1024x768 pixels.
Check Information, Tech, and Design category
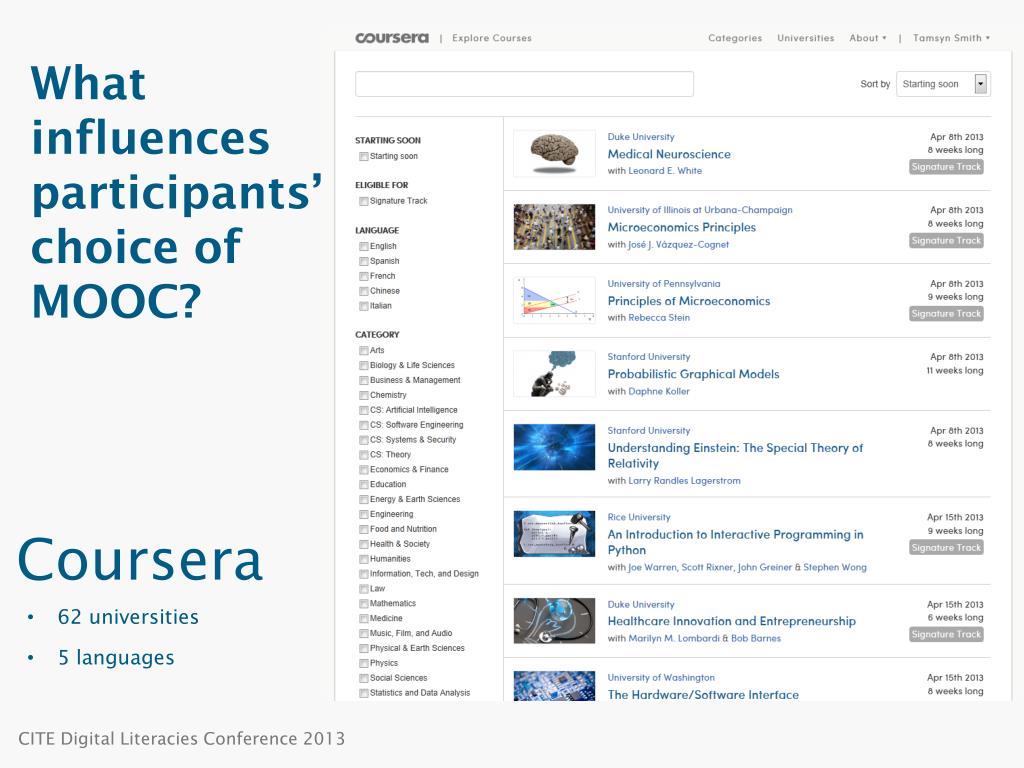click(x=363, y=574)
